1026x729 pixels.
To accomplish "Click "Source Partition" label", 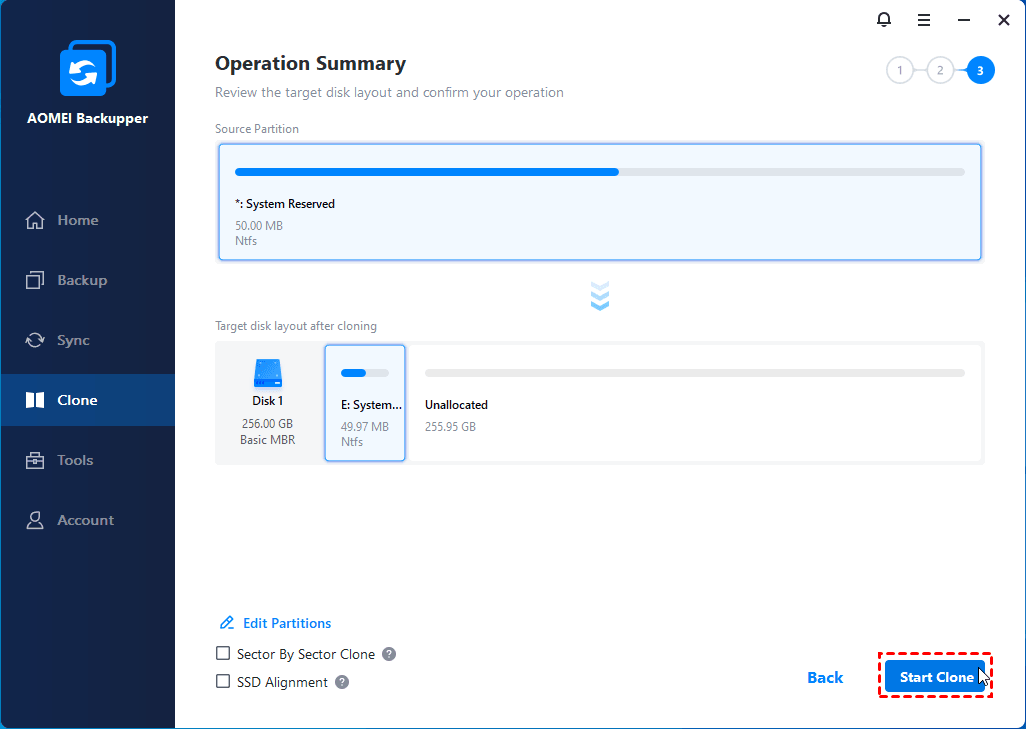I will (x=256, y=129).
